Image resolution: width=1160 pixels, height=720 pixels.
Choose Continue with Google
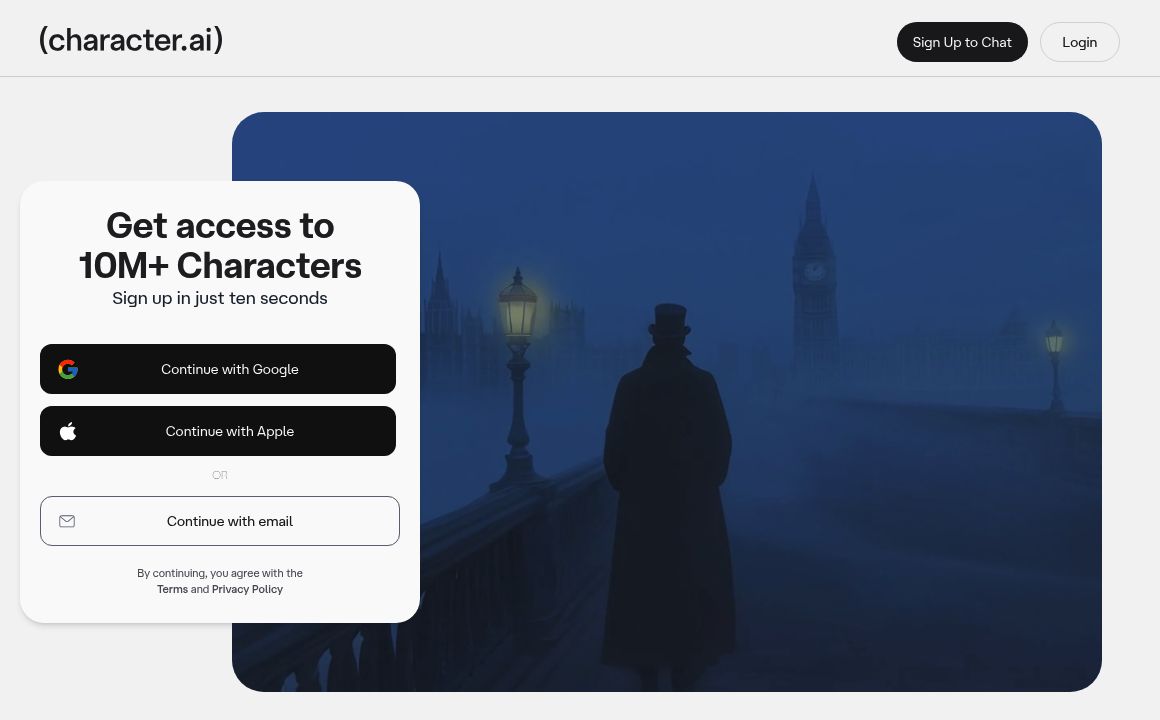218,369
